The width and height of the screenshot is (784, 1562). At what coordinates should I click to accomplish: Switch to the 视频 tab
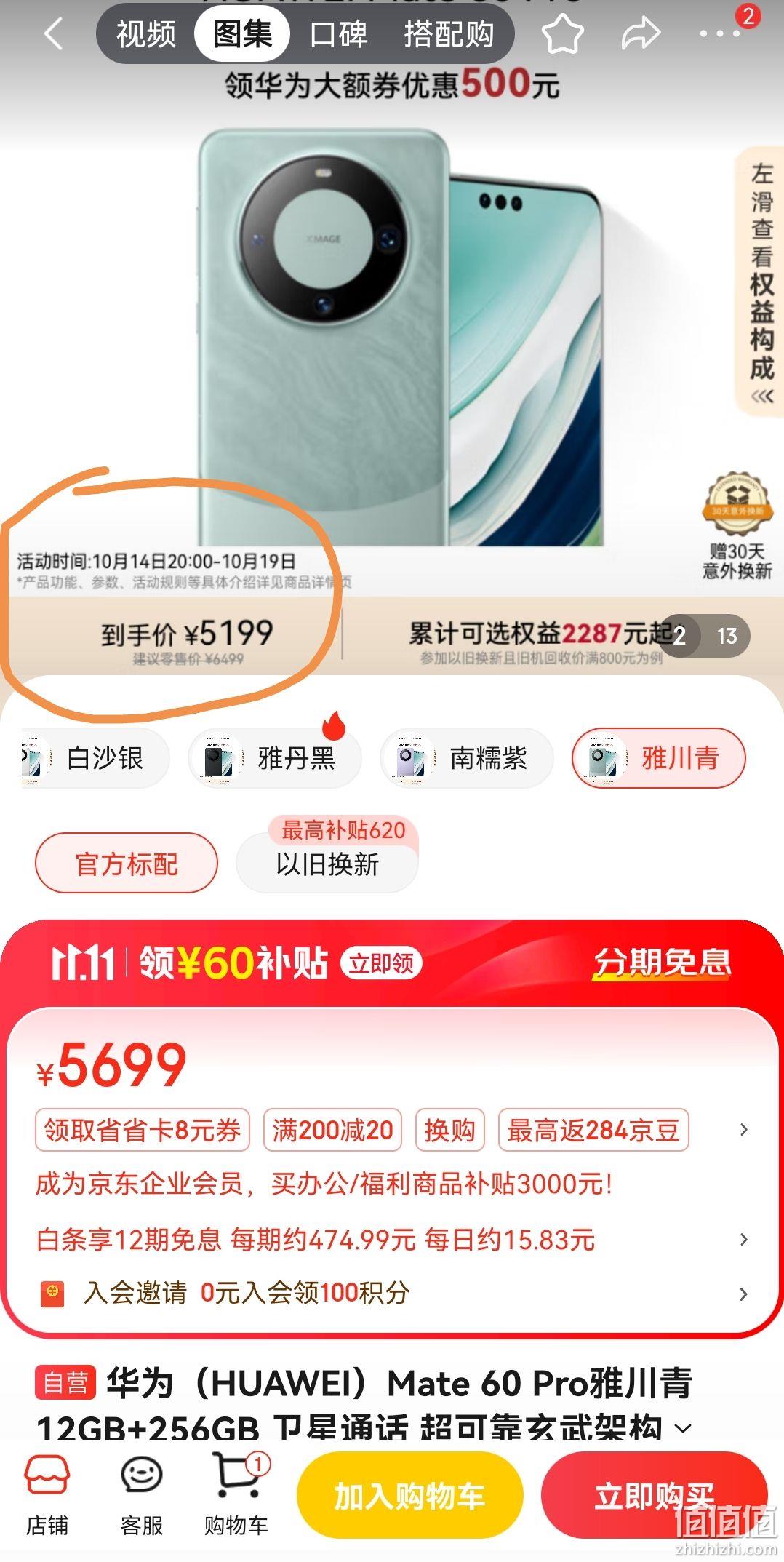coord(146,34)
